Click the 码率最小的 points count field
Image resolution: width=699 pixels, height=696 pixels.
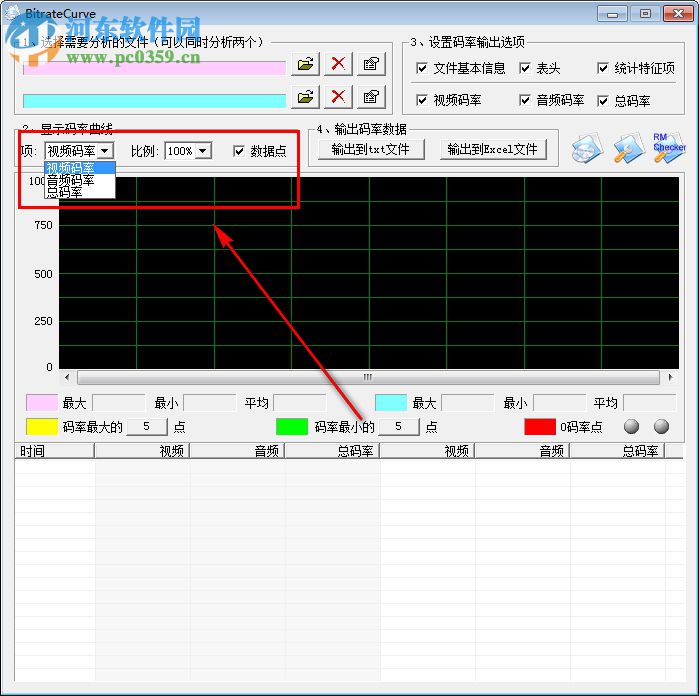point(399,427)
